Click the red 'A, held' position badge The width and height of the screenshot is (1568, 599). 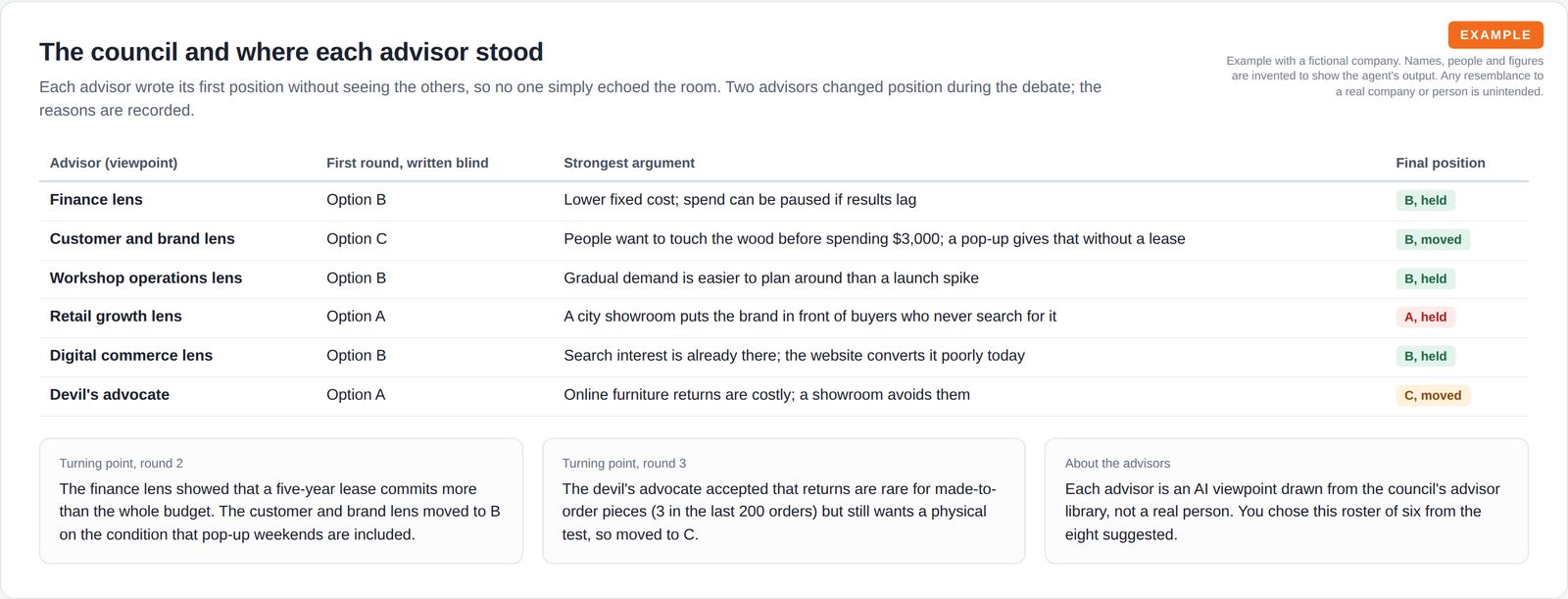pos(1425,317)
